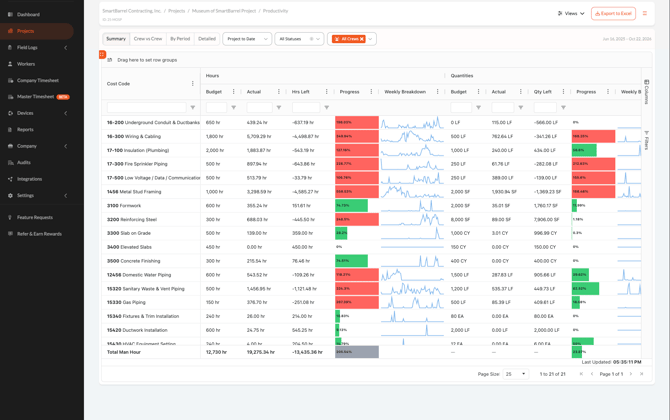
Task: Switch to the Crew vs Crew tab
Action: (x=148, y=39)
